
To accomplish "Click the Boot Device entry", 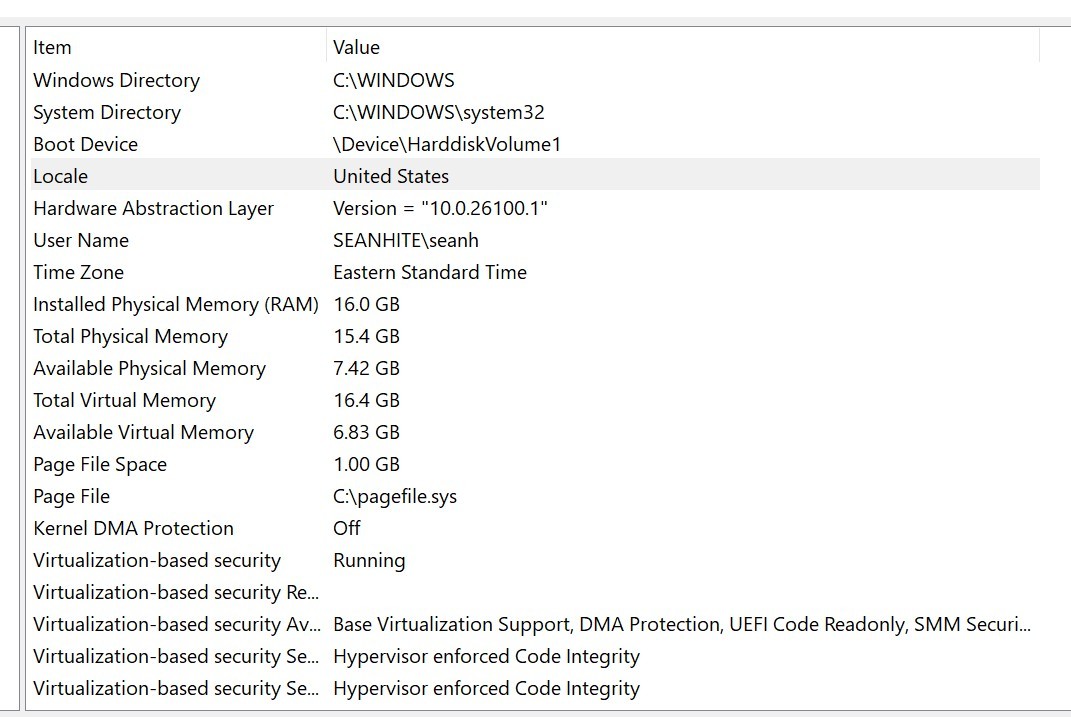I will click(x=85, y=144).
